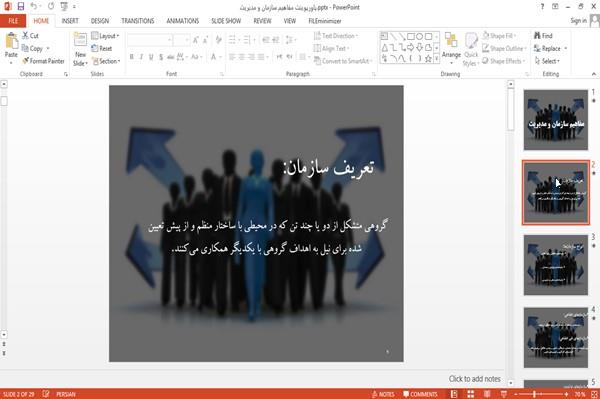Switch to Slide Sorter view
The height and width of the screenshot is (399, 600).
tap(471, 394)
